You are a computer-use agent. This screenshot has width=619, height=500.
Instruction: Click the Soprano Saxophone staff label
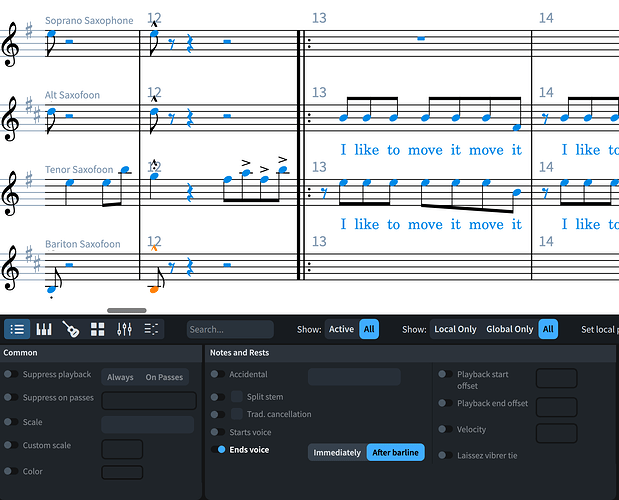[89, 20]
